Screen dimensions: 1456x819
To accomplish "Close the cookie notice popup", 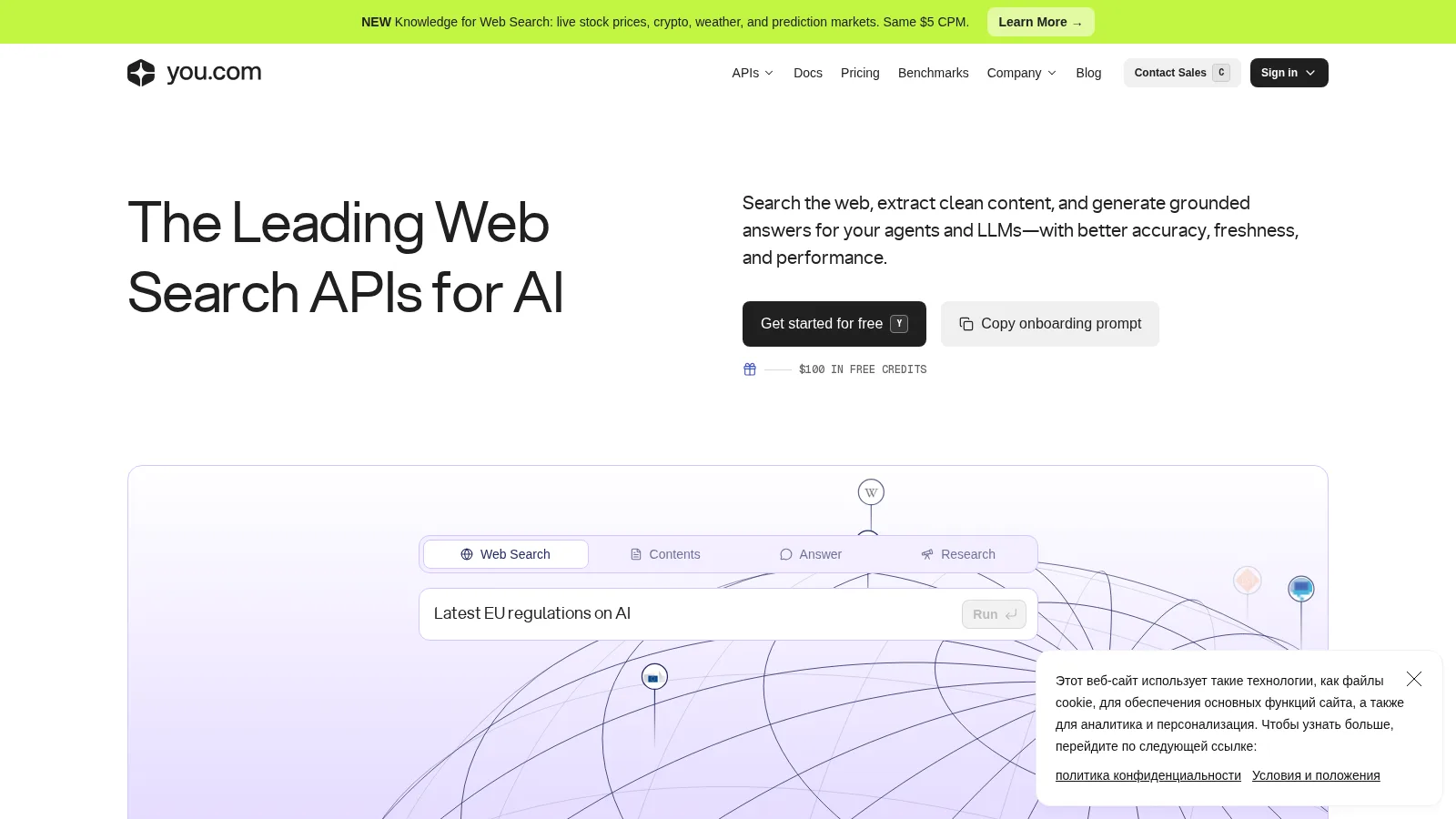I will click(x=1414, y=679).
